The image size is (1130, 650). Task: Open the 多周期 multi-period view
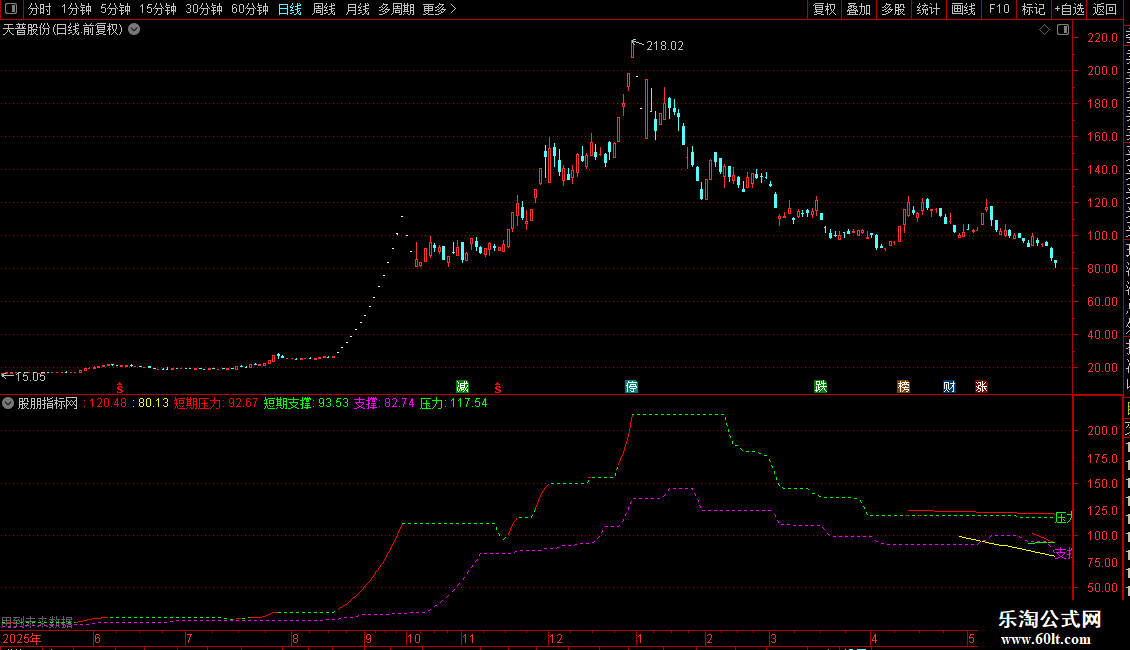(x=396, y=9)
